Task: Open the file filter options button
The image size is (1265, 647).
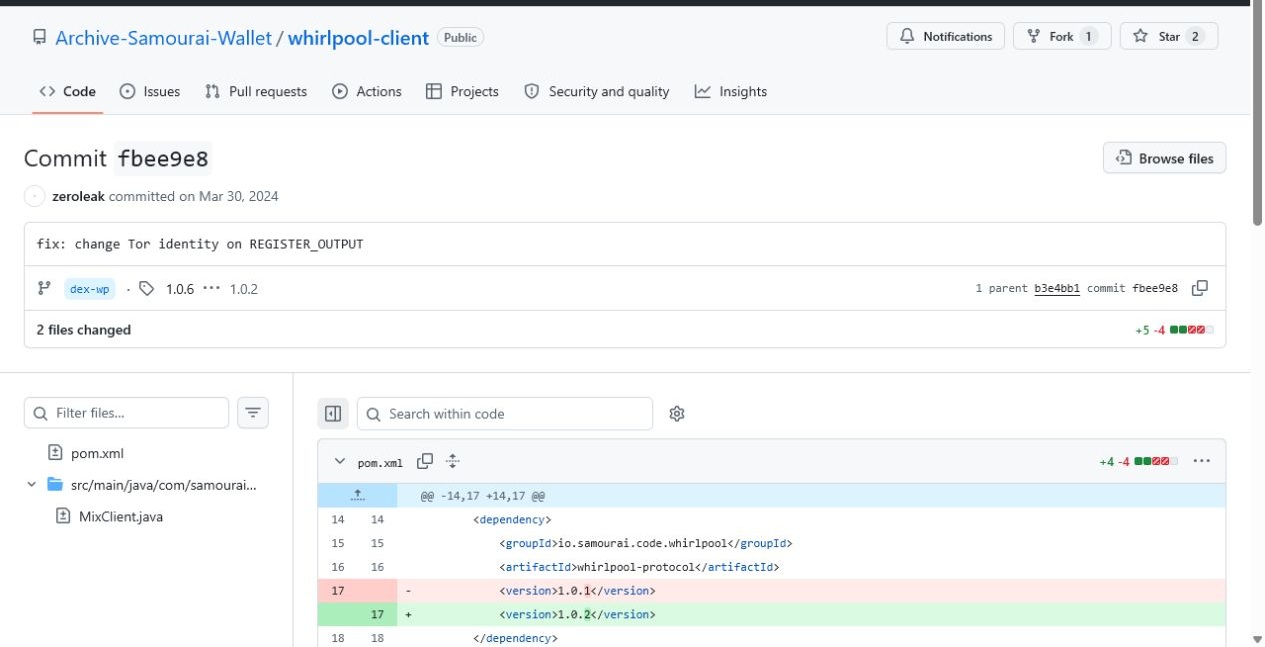Action: 253,413
